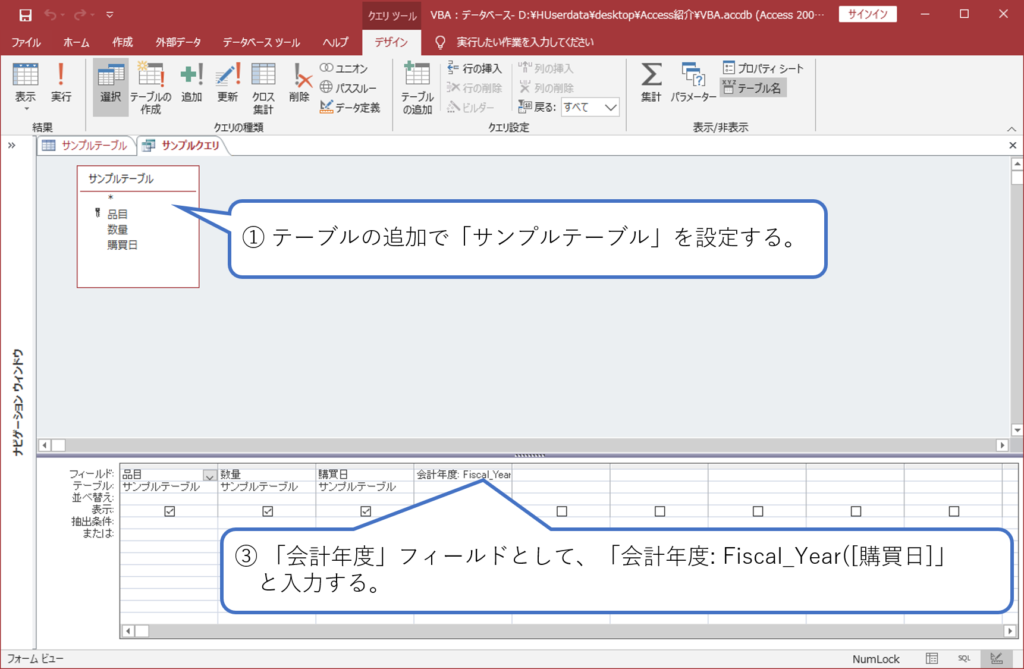Choose the 更新 update query type
Image resolution: width=1024 pixels, height=669 pixels.
tap(227, 83)
